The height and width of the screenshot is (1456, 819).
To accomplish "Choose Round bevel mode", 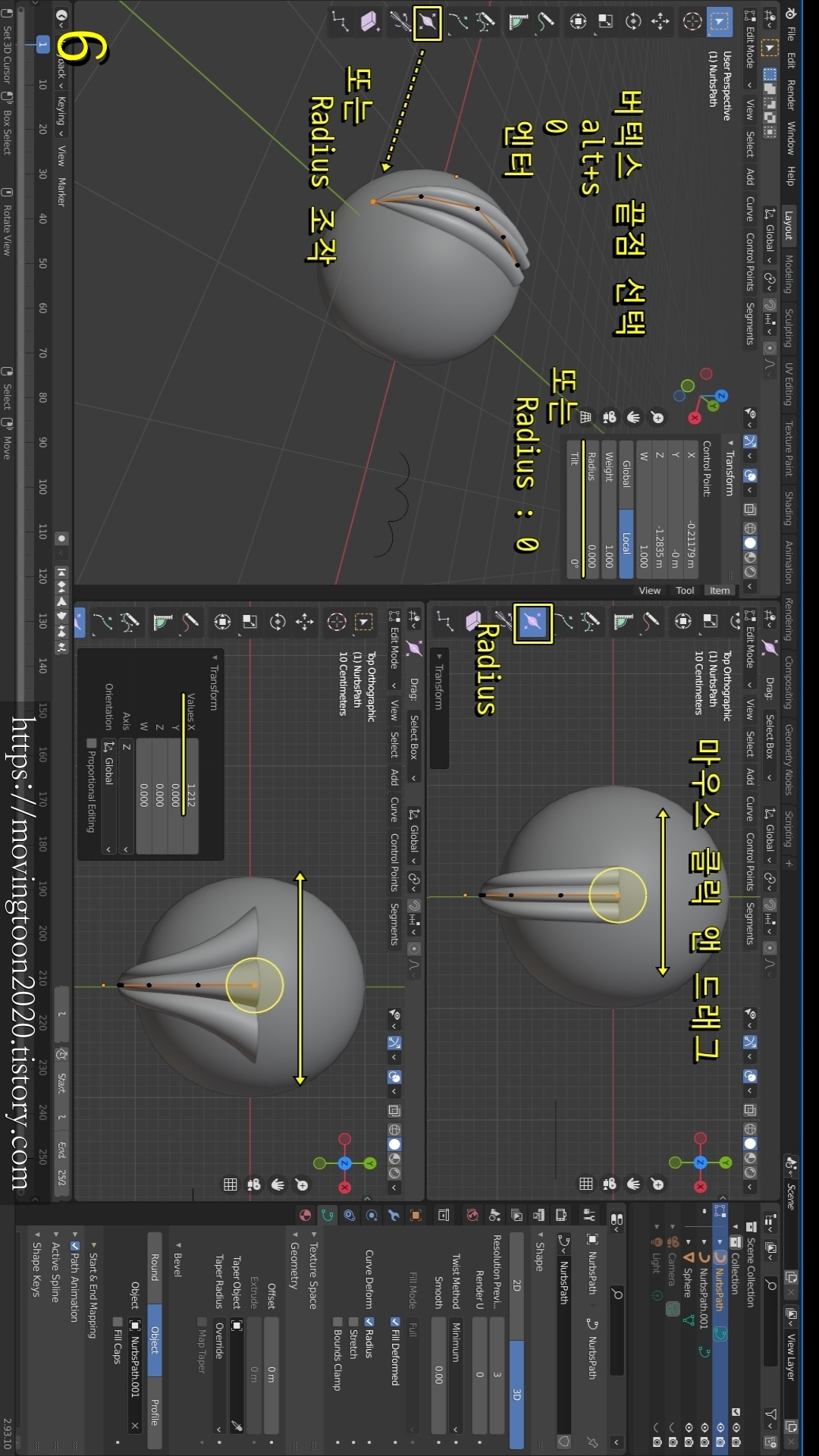I will click(x=155, y=1267).
